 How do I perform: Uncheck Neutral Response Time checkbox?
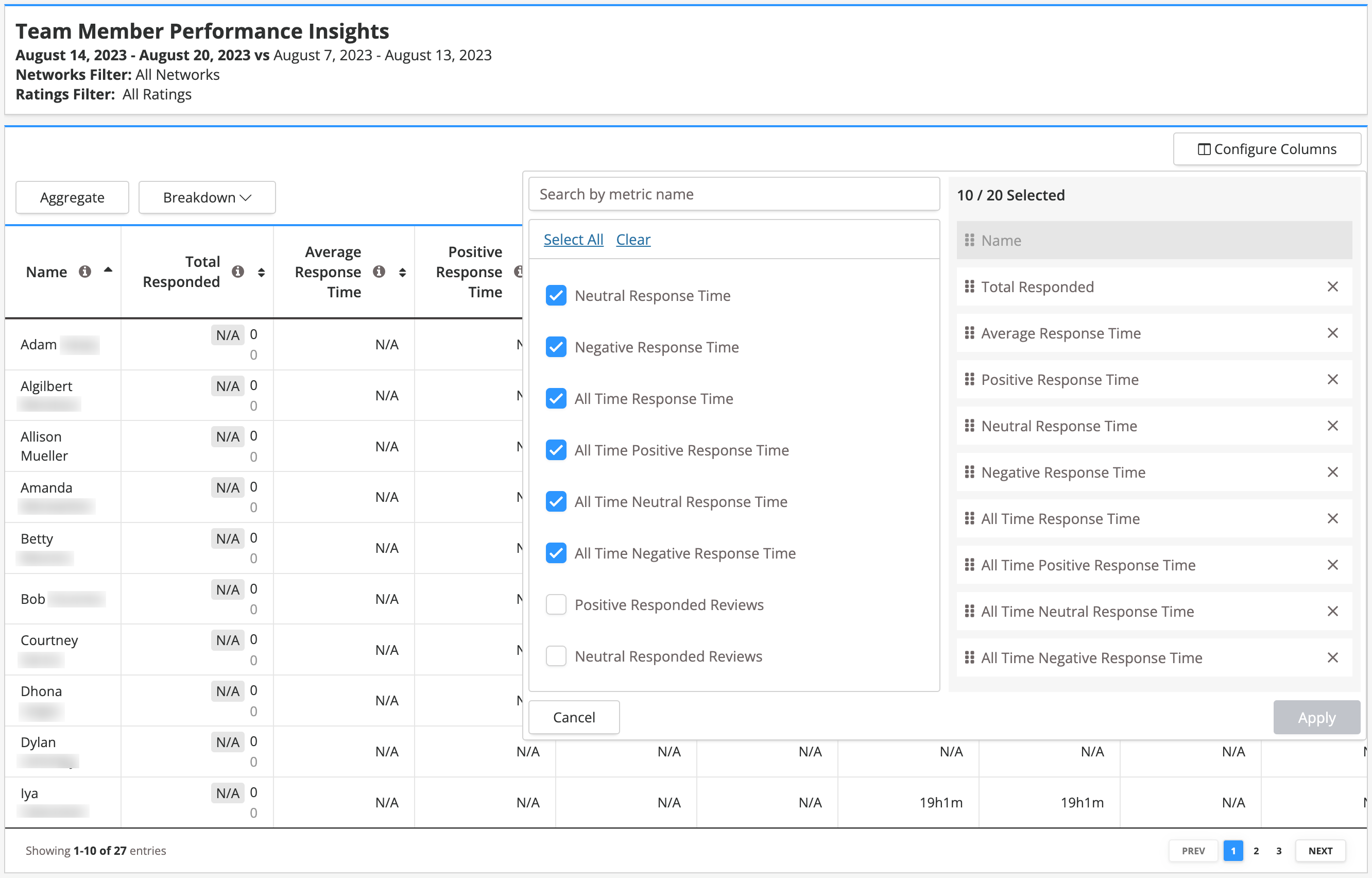pyautogui.click(x=556, y=295)
